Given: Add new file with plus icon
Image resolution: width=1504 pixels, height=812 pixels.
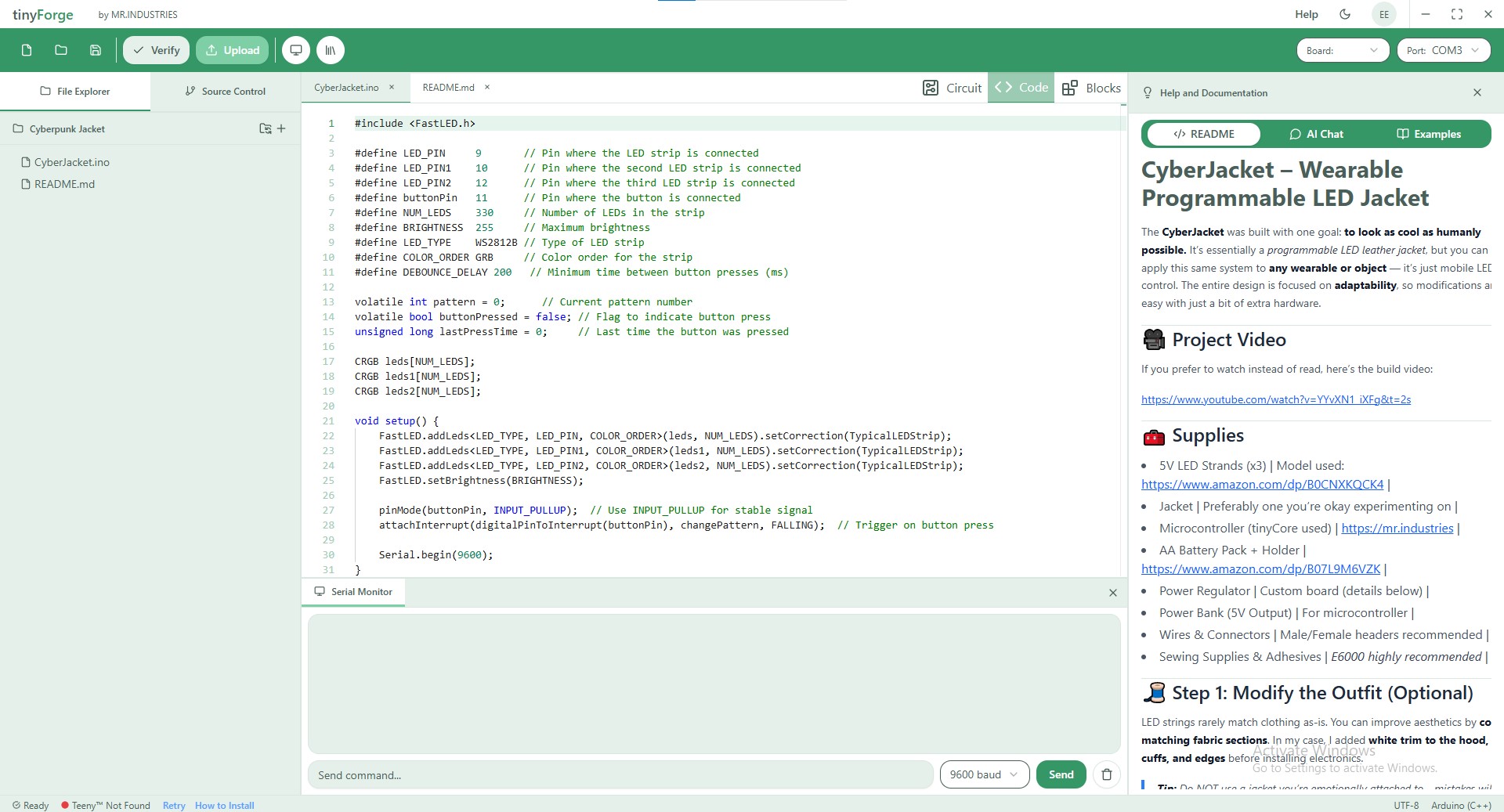Looking at the screenshot, I should (x=282, y=128).
